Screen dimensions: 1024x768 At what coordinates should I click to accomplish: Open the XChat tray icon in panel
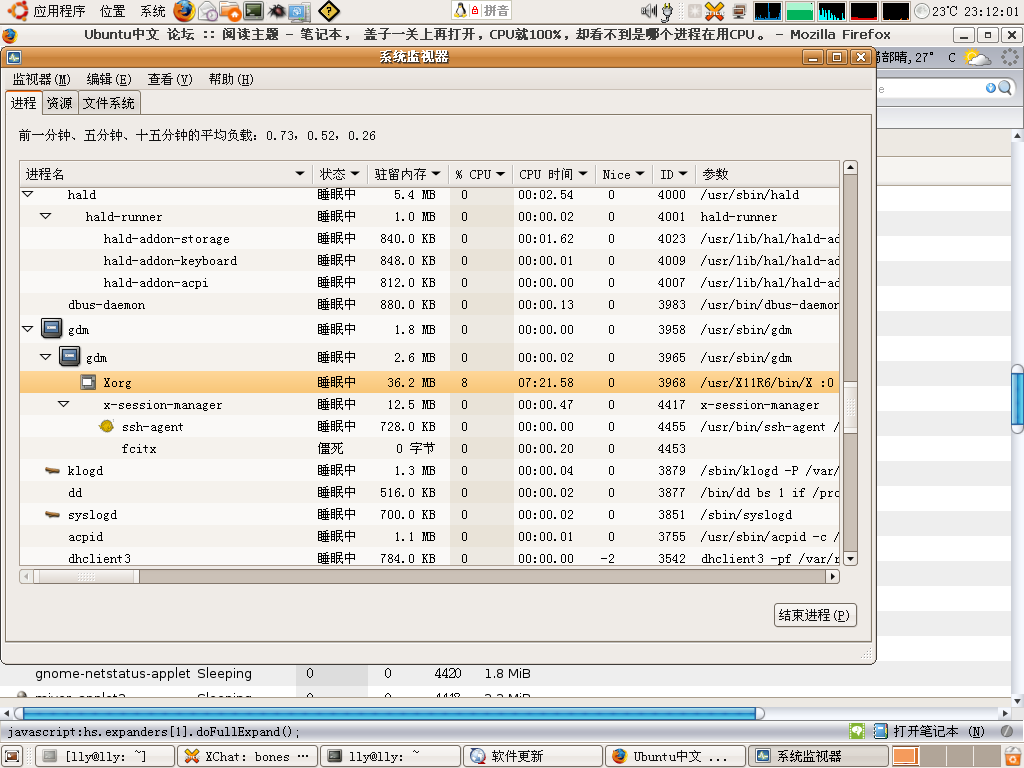point(714,11)
